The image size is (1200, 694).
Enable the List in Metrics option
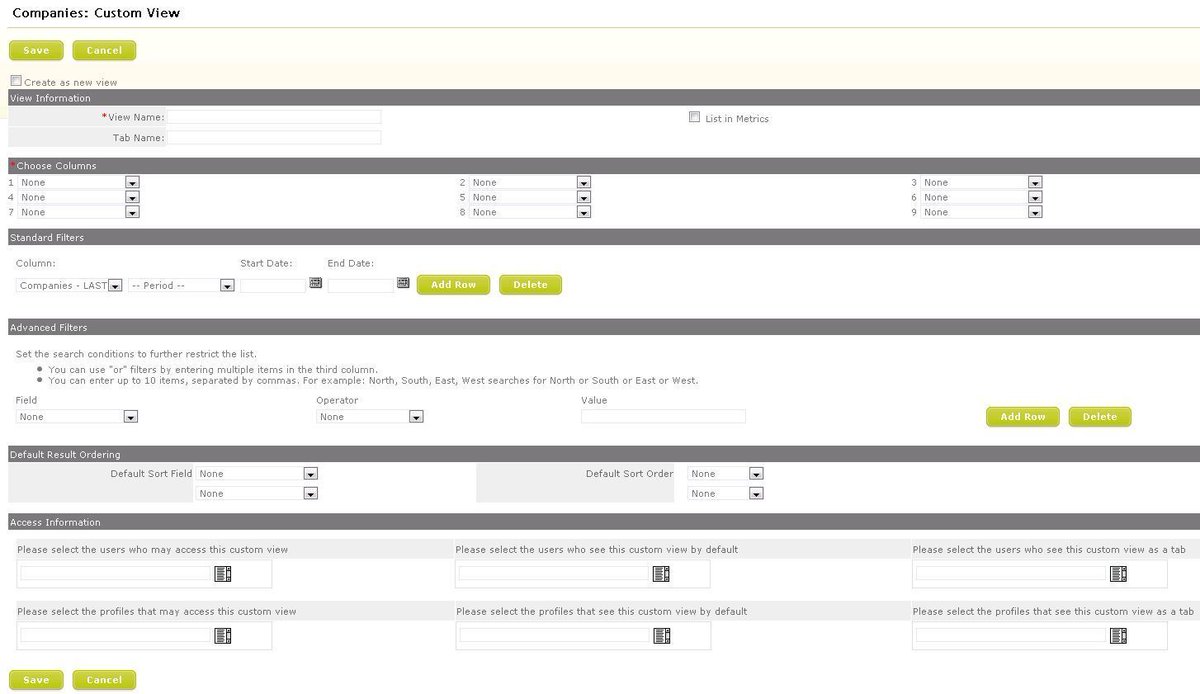point(694,117)
